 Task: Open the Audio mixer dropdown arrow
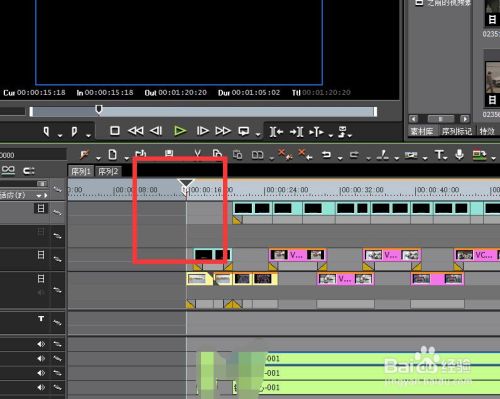pyautogui.click(x=494, y=158)
